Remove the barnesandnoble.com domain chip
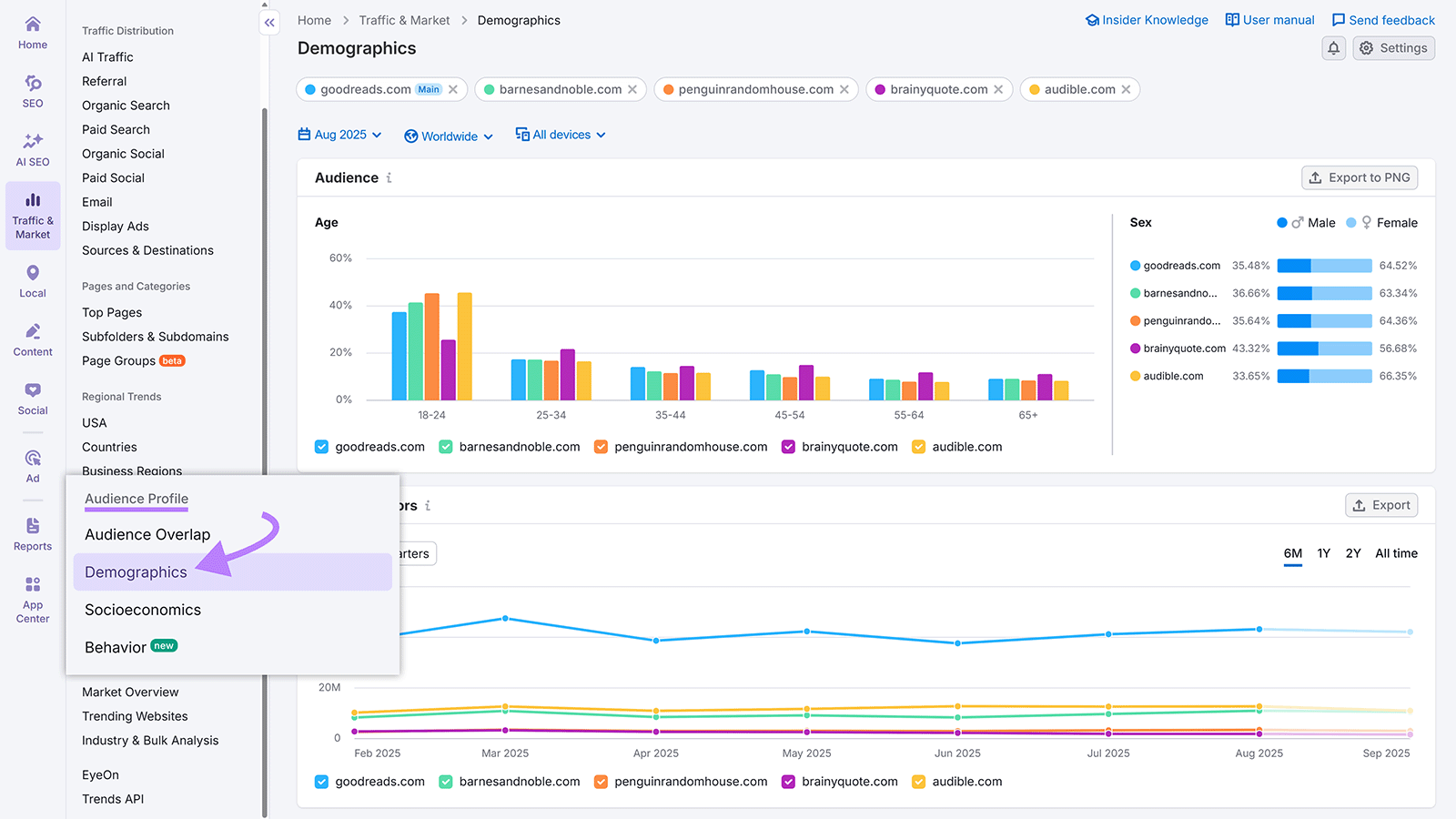Screen dimensions: 1456x819 (x=633, y=89)
